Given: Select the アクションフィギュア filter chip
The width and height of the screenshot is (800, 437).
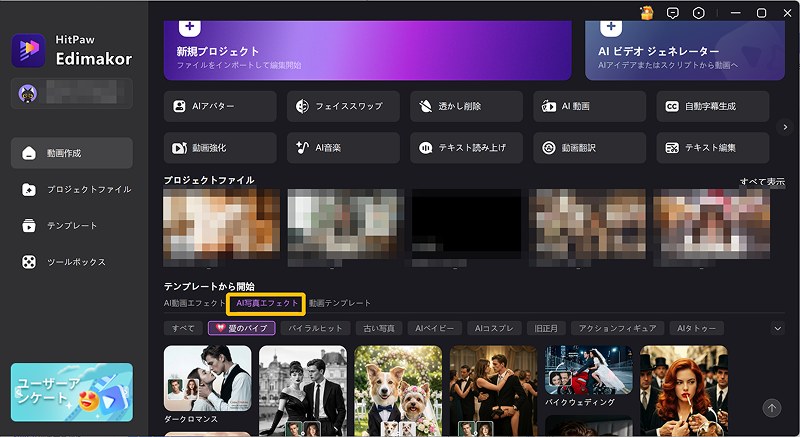Looking at the screenshot, I should [617, 328].
